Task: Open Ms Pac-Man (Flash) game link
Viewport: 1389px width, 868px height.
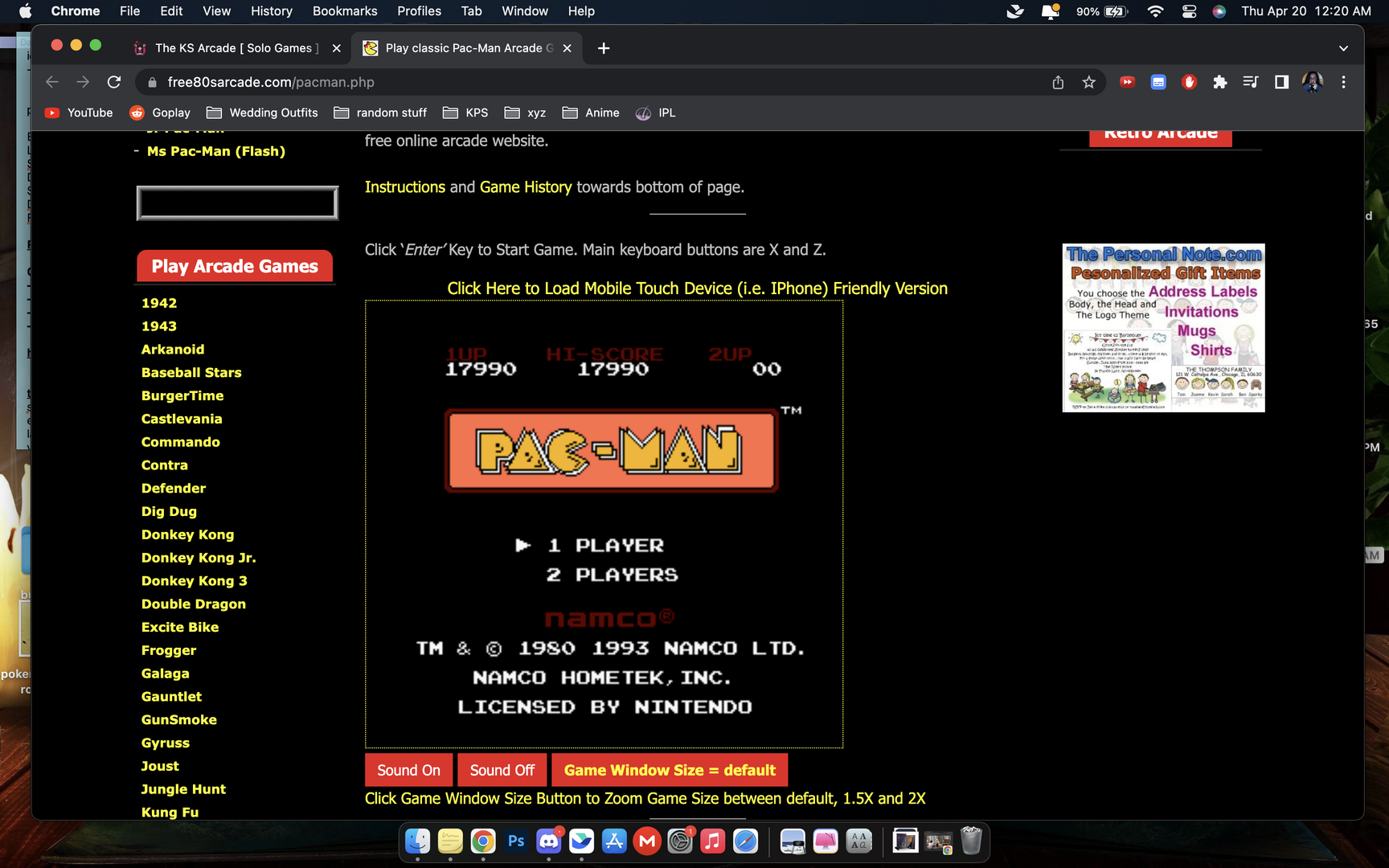Action: tap(216, 151)
